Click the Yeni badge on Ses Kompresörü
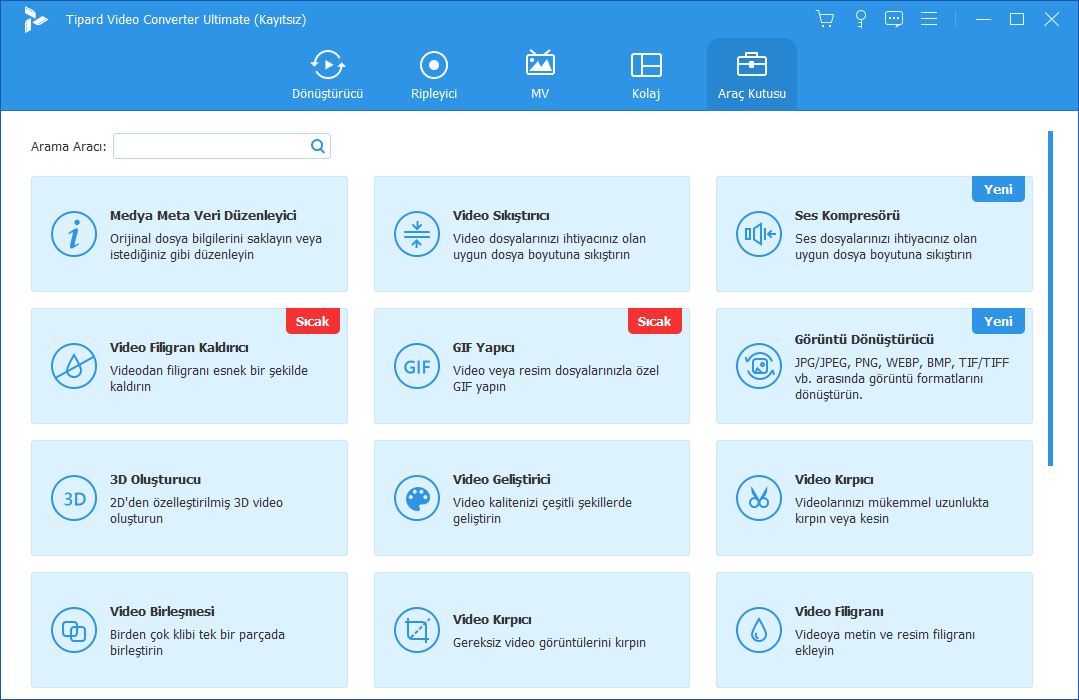This screenshot has height=700, width=1079. pos(998,189)
